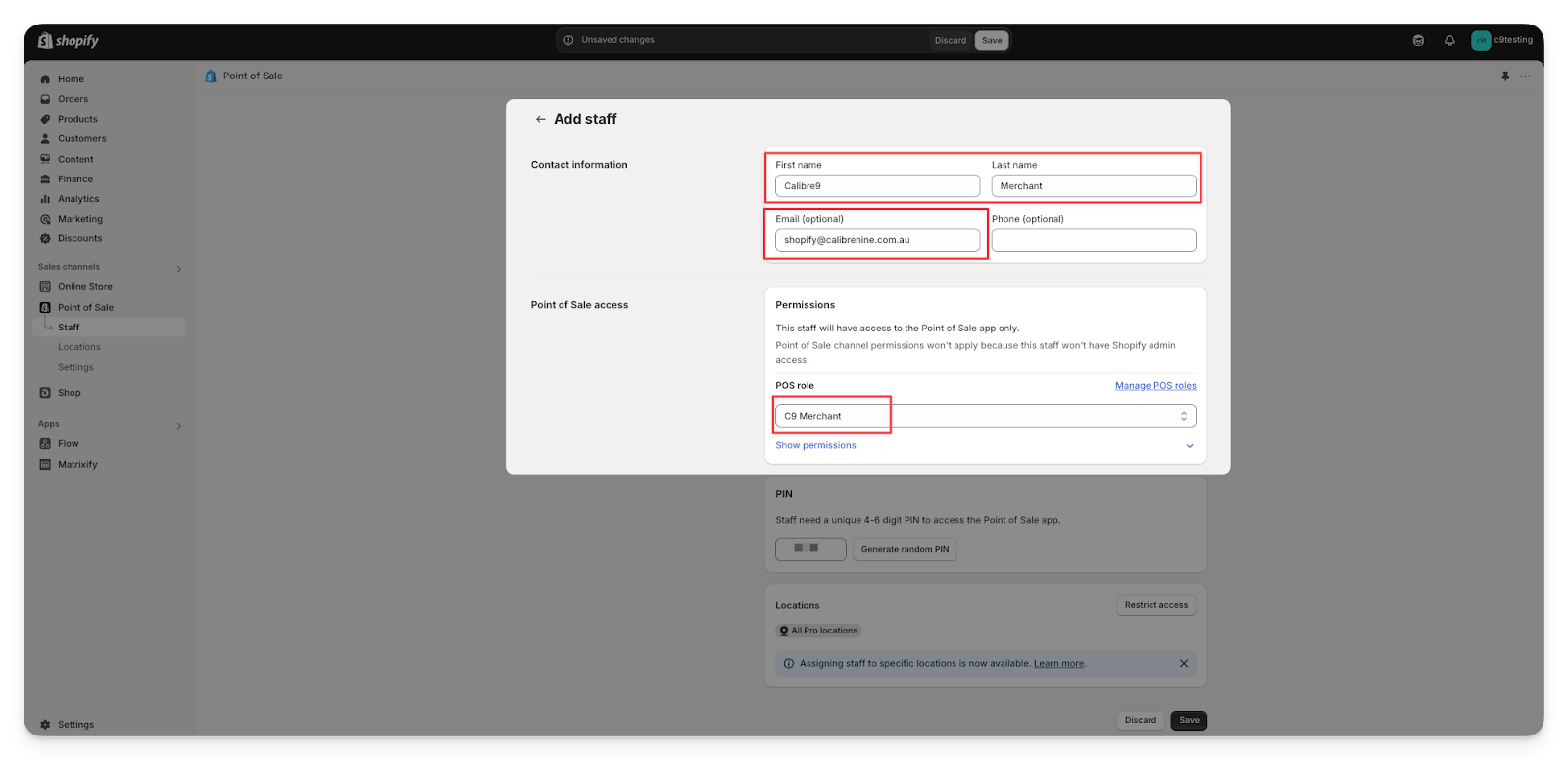
Task: Click the Flow app icon in sidebar
Action: (x=45, y=444)
